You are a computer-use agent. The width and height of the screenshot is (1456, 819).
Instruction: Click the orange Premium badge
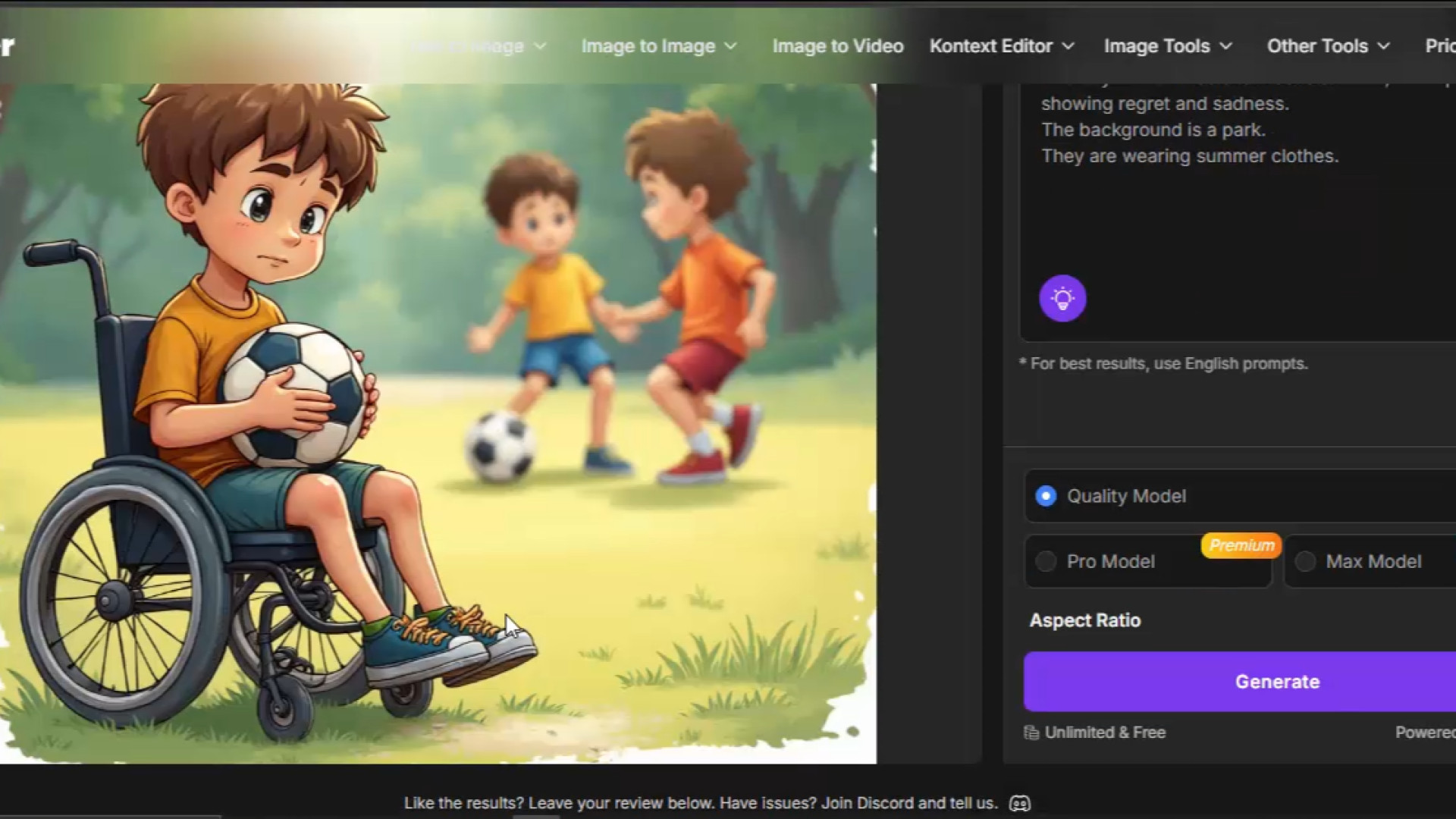point(1241,545)
